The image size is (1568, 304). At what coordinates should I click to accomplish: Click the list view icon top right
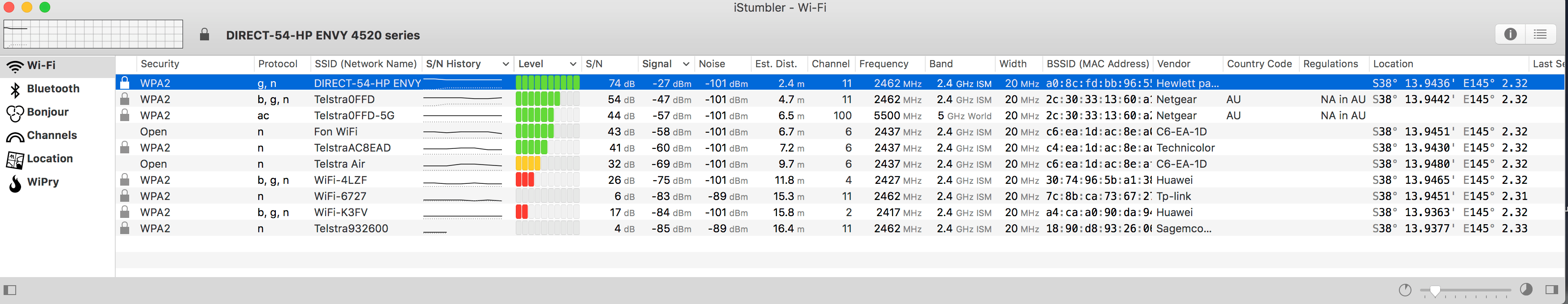pyautogui.click(x=1541, y=34)
